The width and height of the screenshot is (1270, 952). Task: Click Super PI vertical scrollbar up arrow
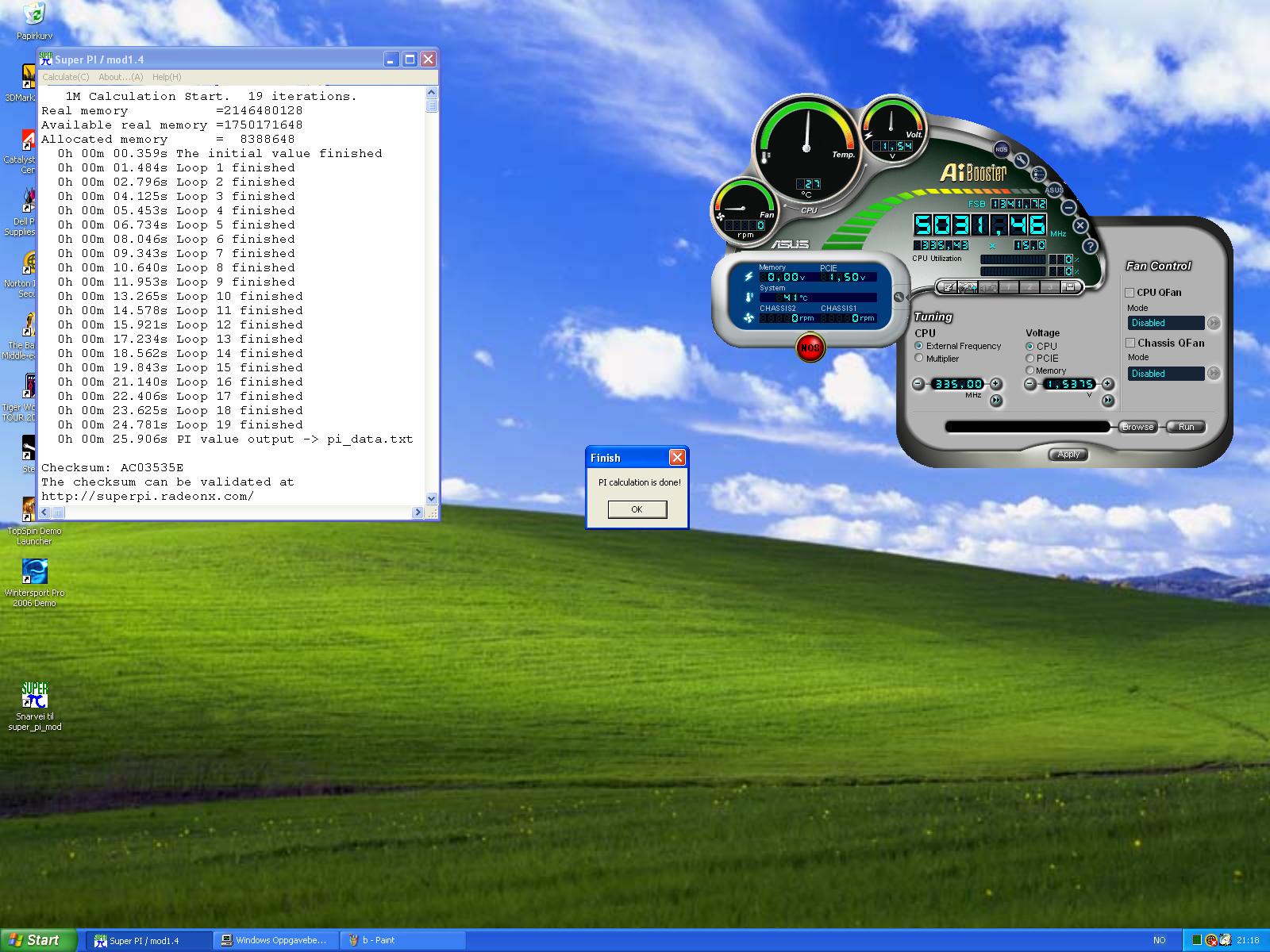tap(432, 92)
